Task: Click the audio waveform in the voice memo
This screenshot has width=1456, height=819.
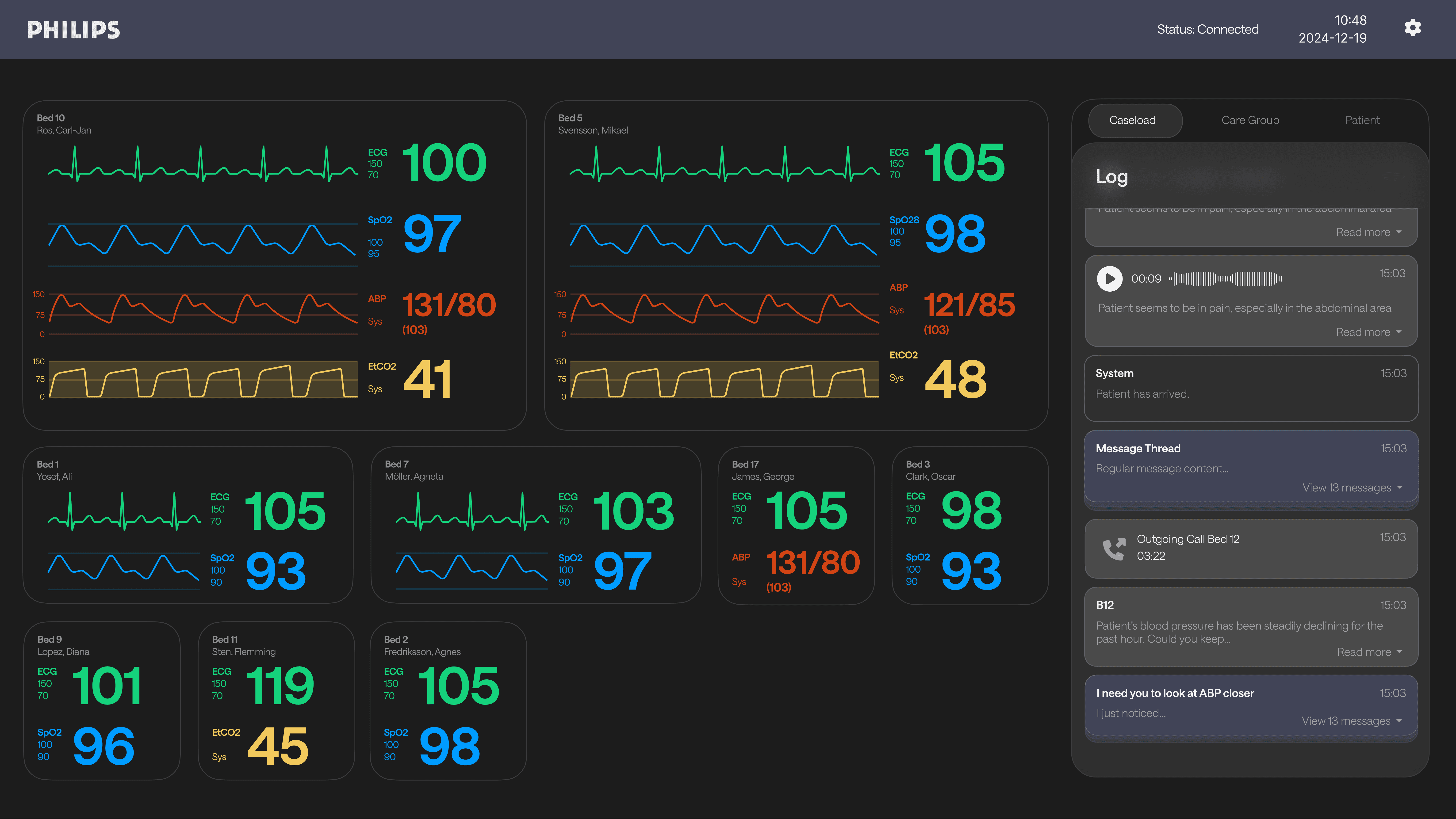Action: pos(1225,278)
